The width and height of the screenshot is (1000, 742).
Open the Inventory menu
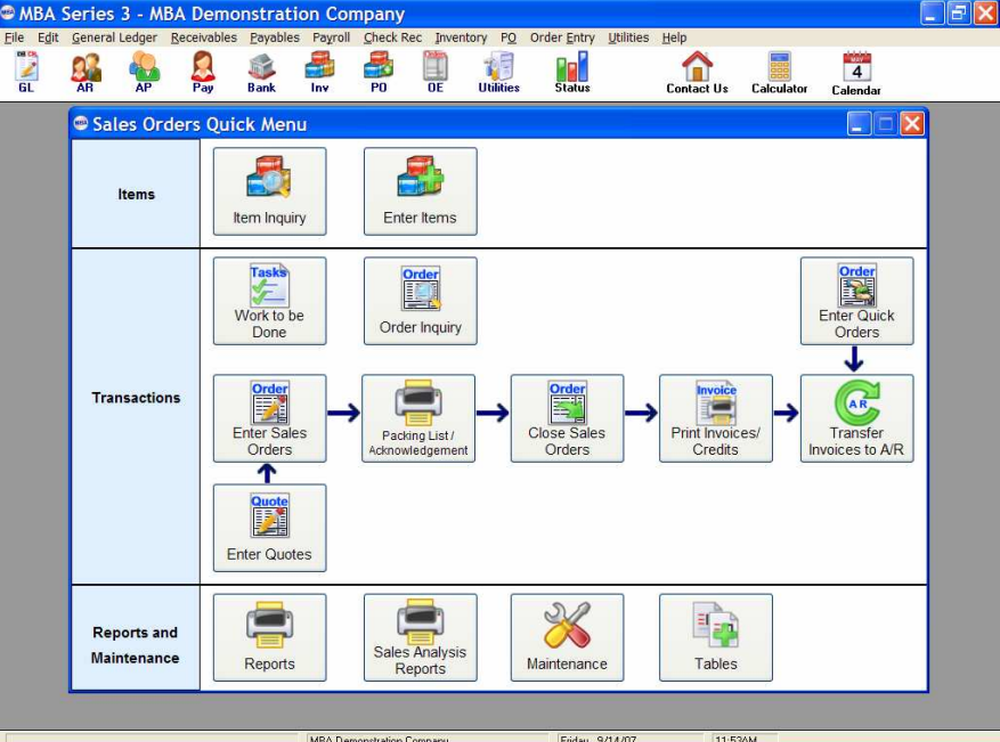point(460,38)
